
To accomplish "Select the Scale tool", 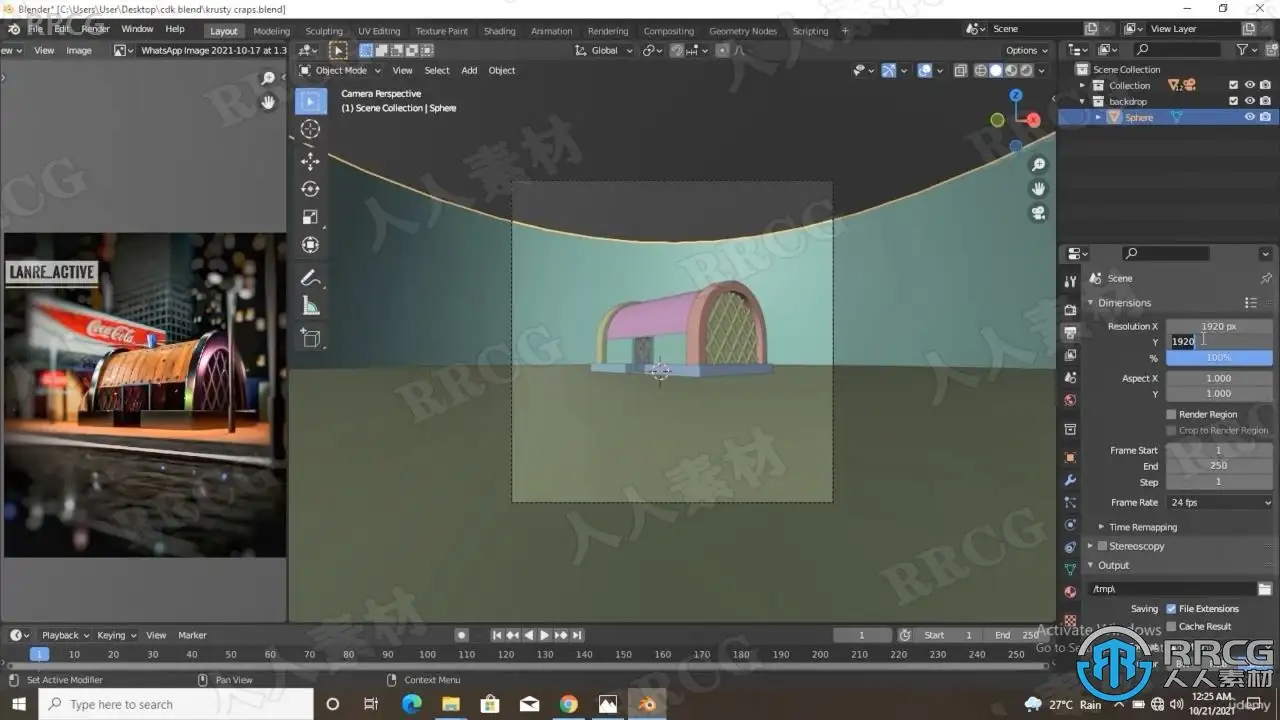I will pyautogui.click(x=310, y=217).
